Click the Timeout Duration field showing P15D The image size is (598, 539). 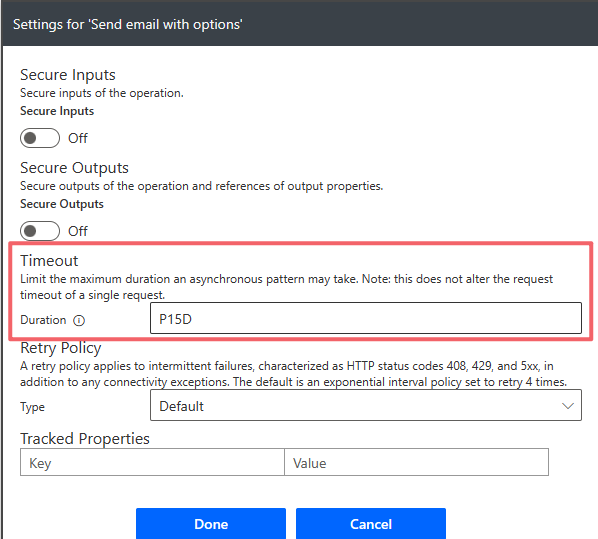pos(366,318)
